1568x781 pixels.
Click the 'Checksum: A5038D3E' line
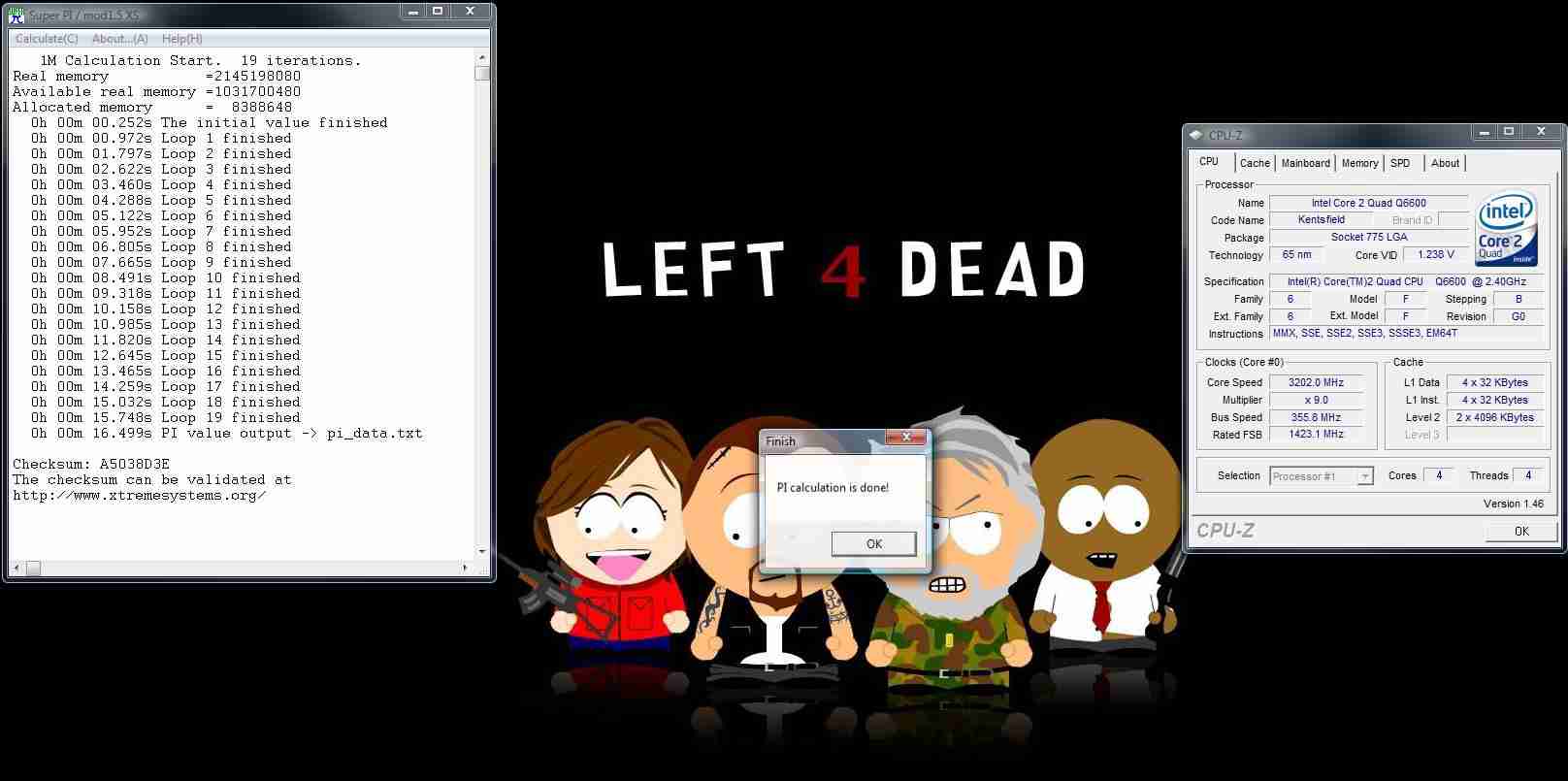(91, 465)
